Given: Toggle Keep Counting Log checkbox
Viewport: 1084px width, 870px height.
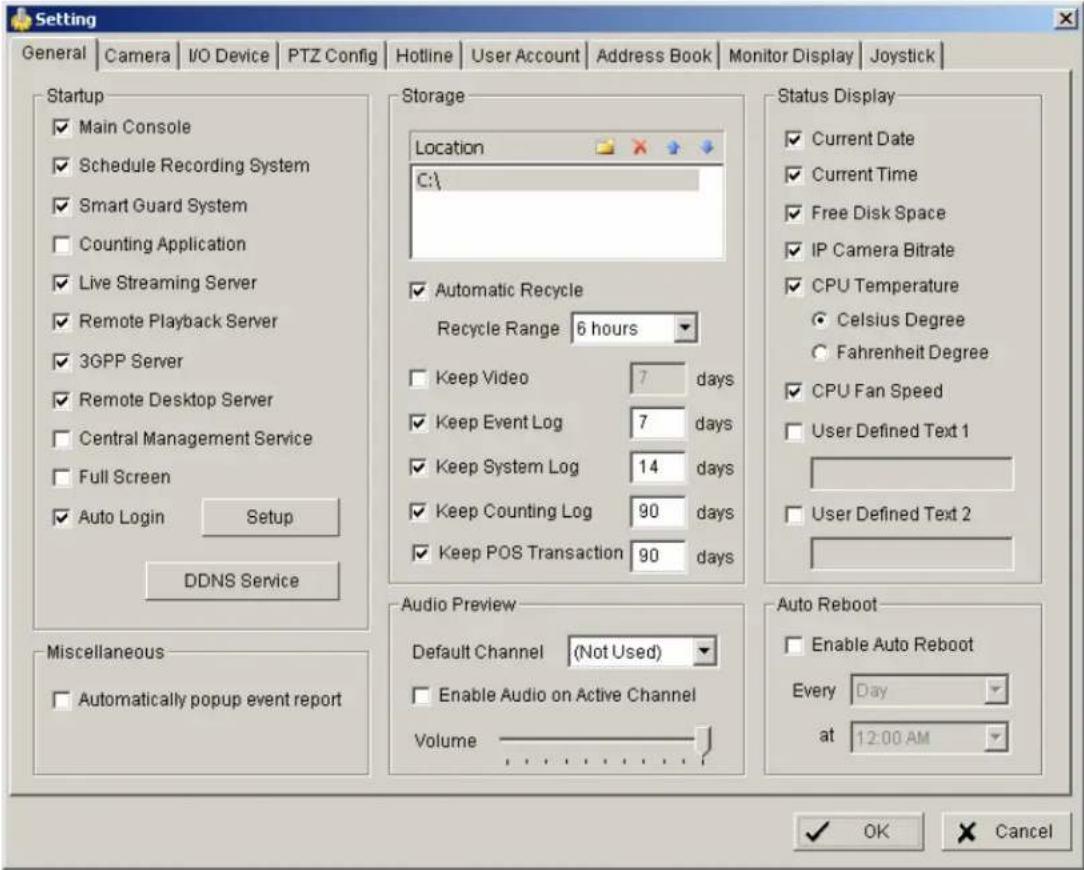Looking at the screenshot, I should [418, 512].
